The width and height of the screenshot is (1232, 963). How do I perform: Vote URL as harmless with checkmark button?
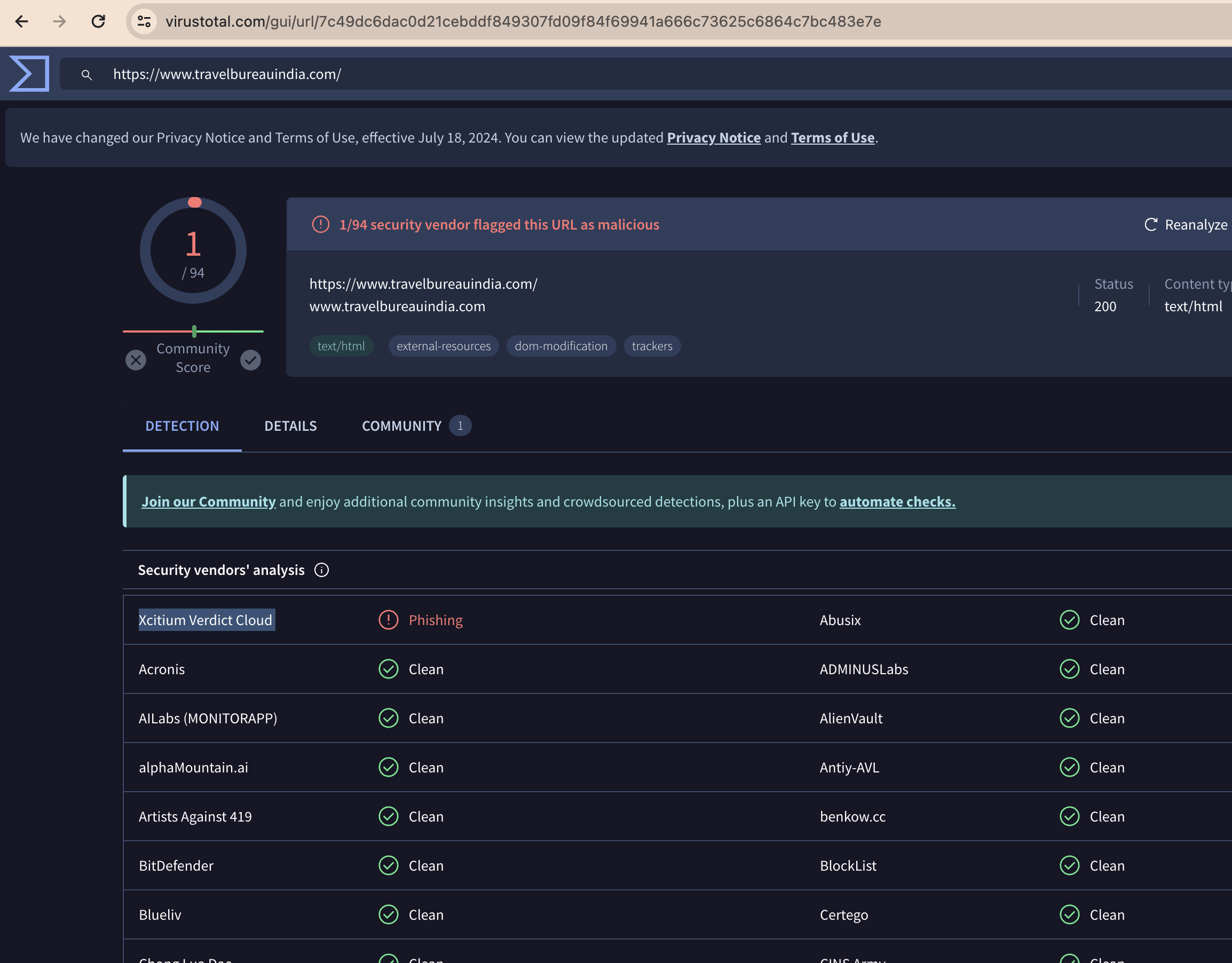tap(250, 360)
